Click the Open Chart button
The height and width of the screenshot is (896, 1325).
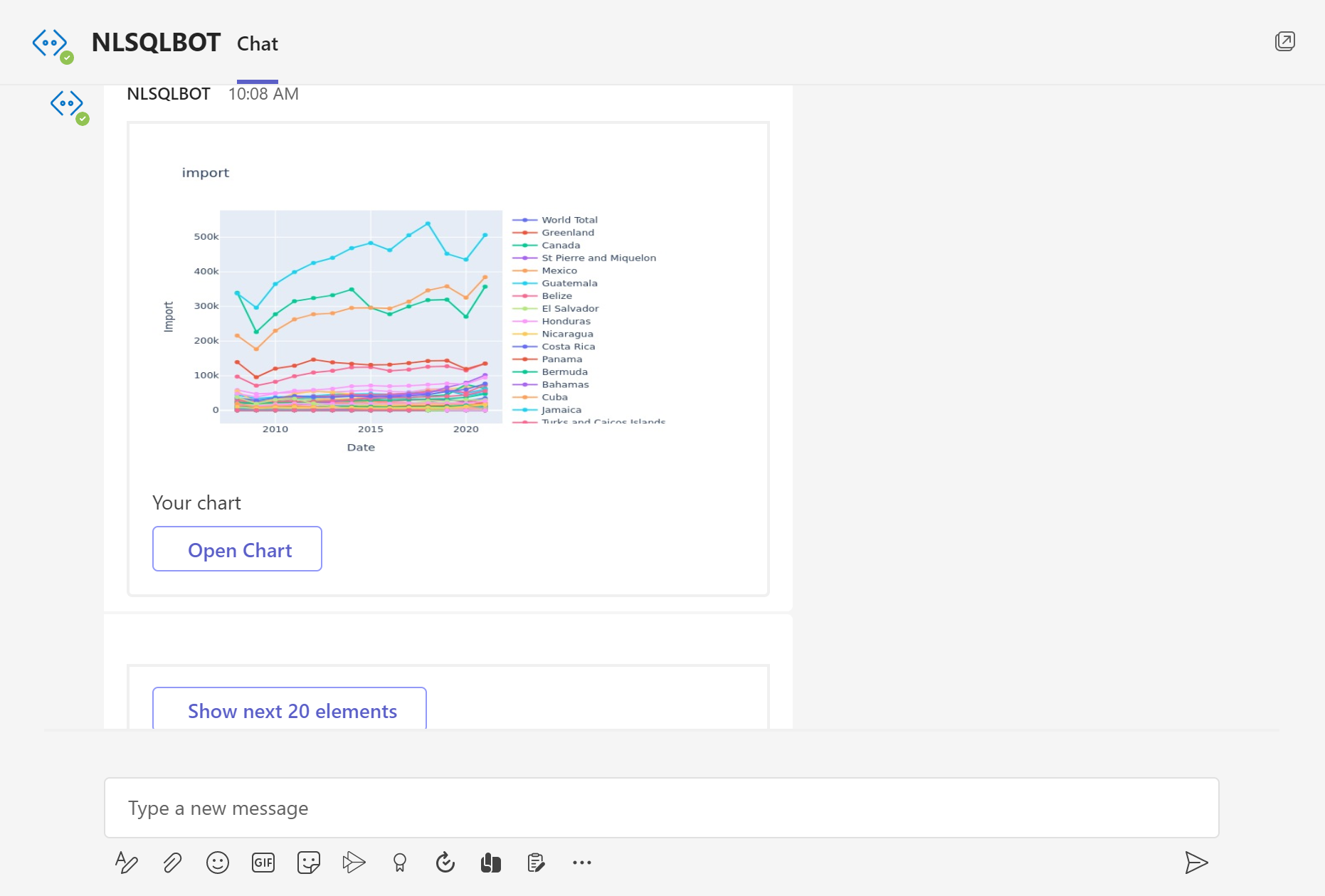[x=237, y=549]
